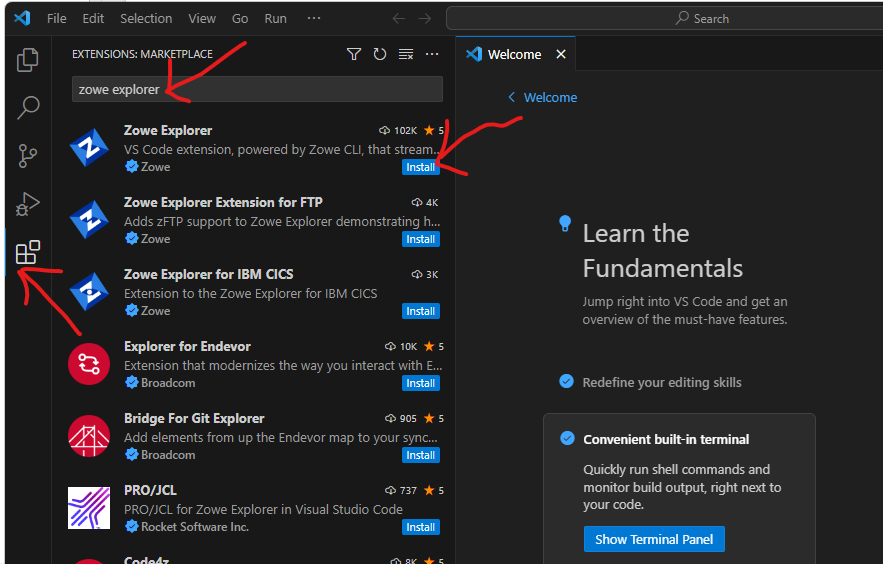Open the Run and Debug view
Screen dimensions: 883x564
[28, 204]
